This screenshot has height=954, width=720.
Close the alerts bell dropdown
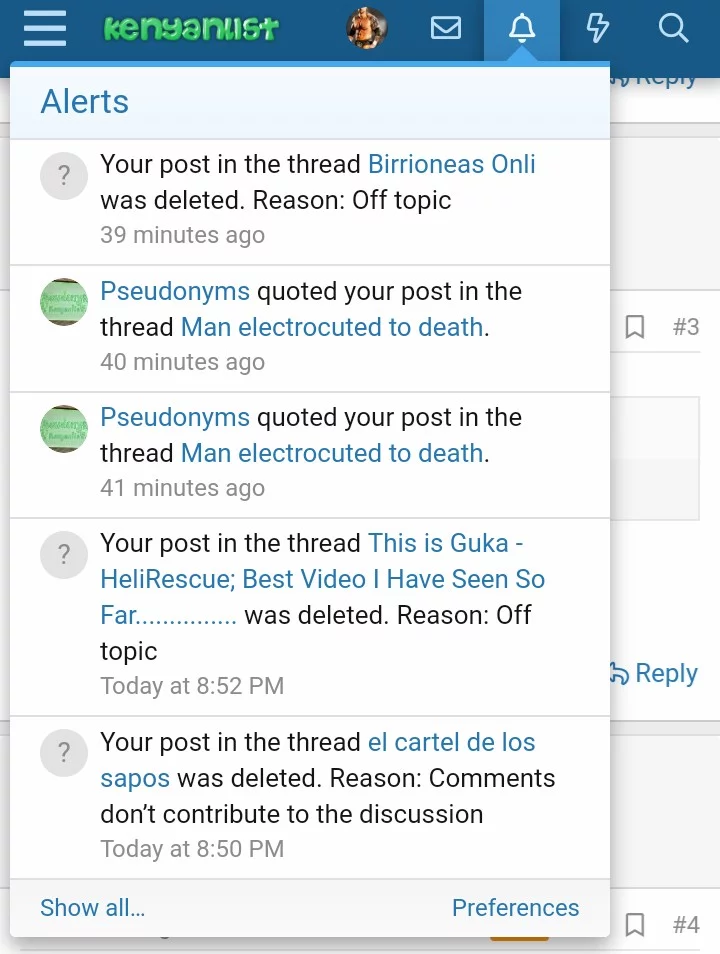click(x=522, y=29)
